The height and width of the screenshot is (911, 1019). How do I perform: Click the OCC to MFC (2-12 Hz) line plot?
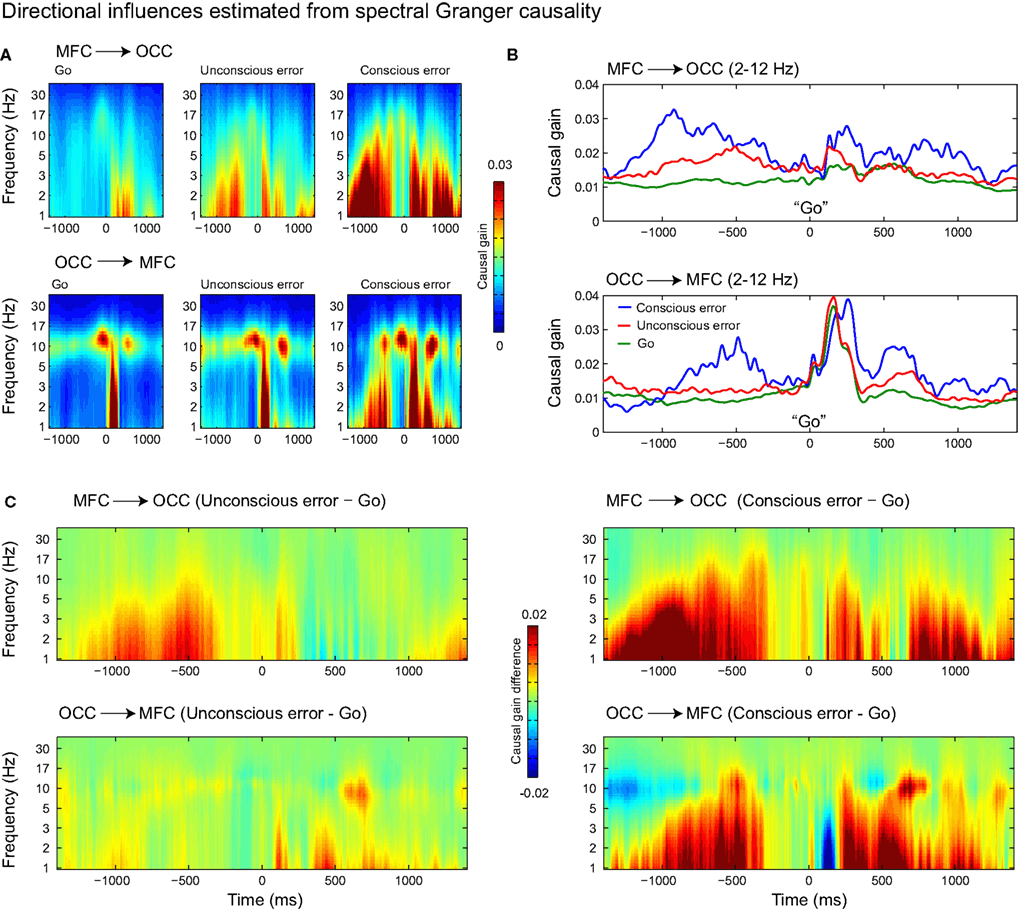[x=810, y=364]
